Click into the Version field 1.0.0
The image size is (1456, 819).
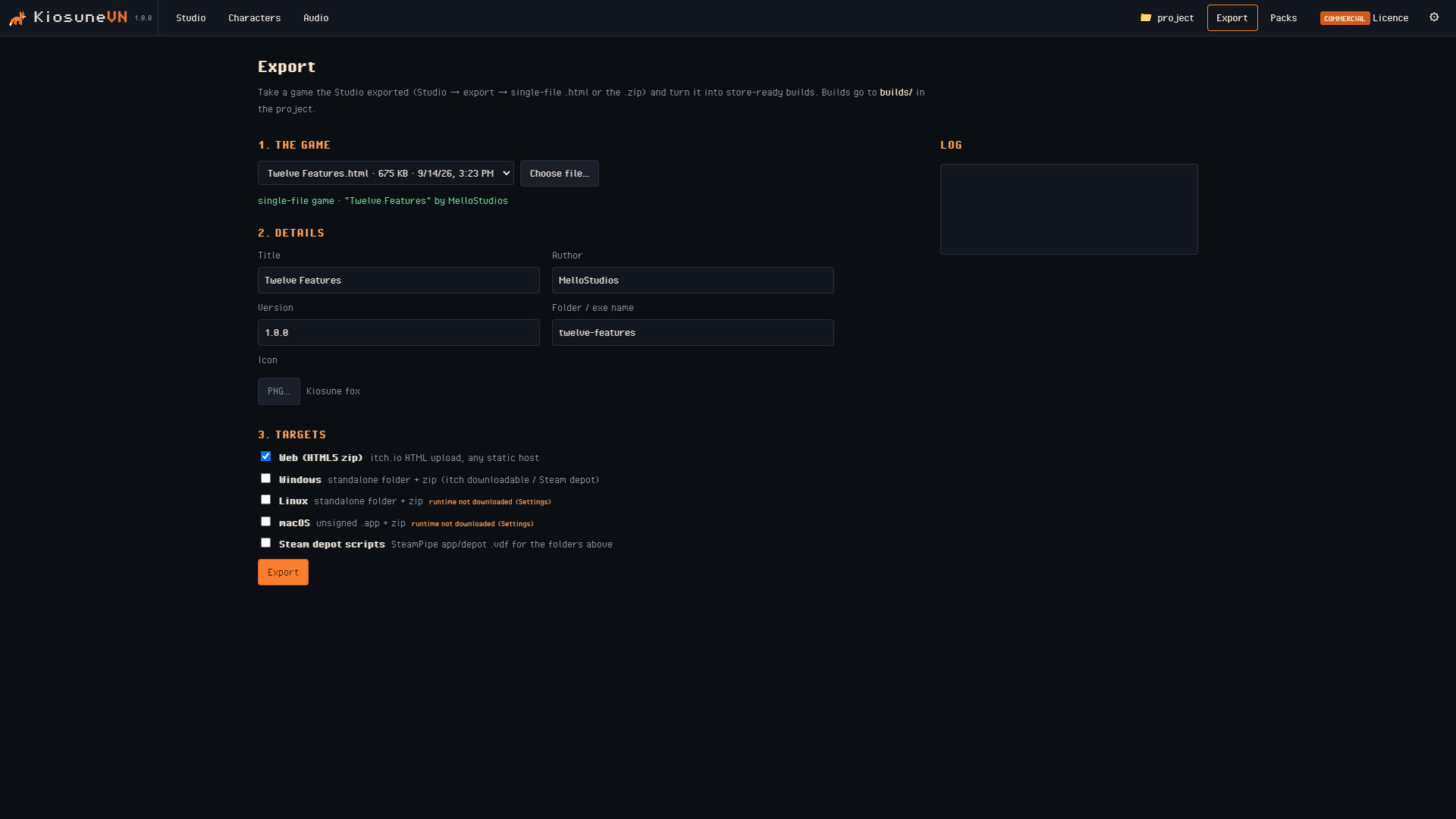(399, 333)
